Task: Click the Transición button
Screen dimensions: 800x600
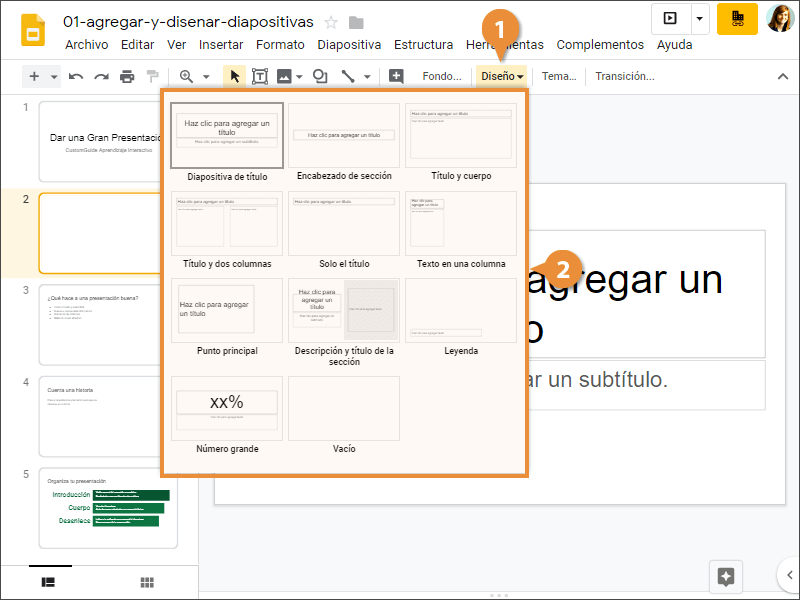Action: coord(624,76)
